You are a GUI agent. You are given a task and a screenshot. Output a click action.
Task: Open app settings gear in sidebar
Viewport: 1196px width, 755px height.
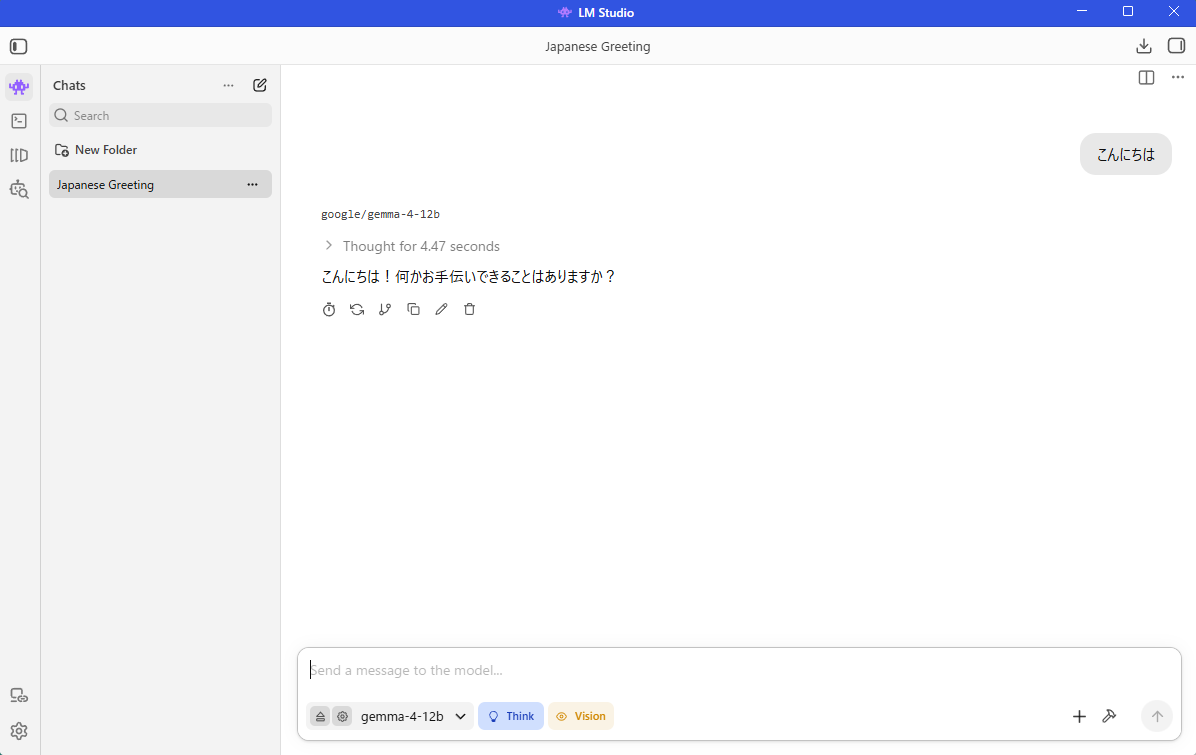pyautogui.click(x=19, y=731)
